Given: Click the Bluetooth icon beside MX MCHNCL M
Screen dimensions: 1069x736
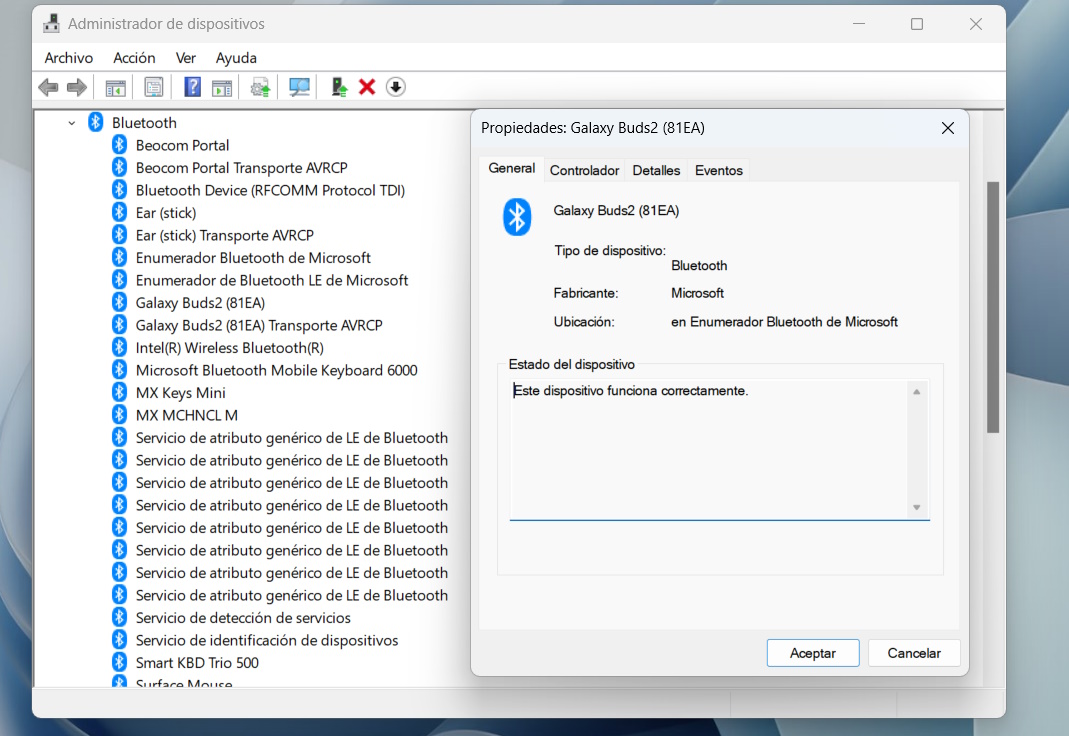Looking at the screenshot, I should point(119,415).
